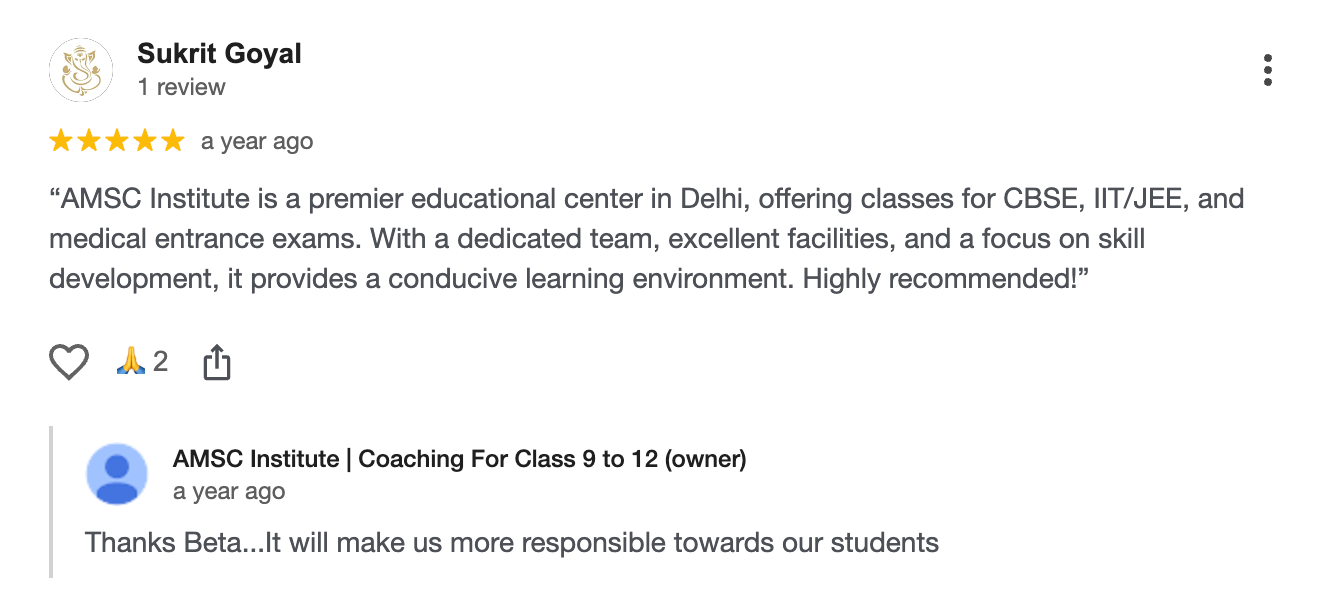Open the three-dot more options menu

point(1267,70)
